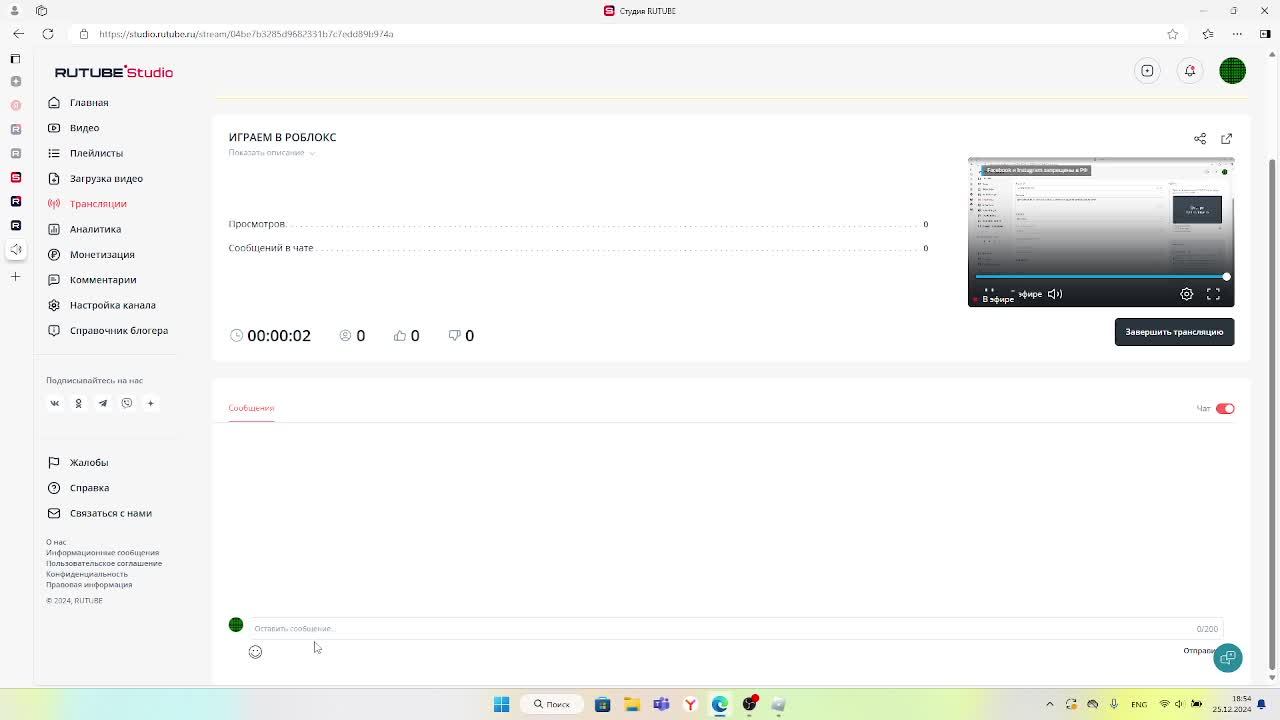Open the green profile avatar menu
Screen dimensions: 1280x720
tap(1232, 71)
